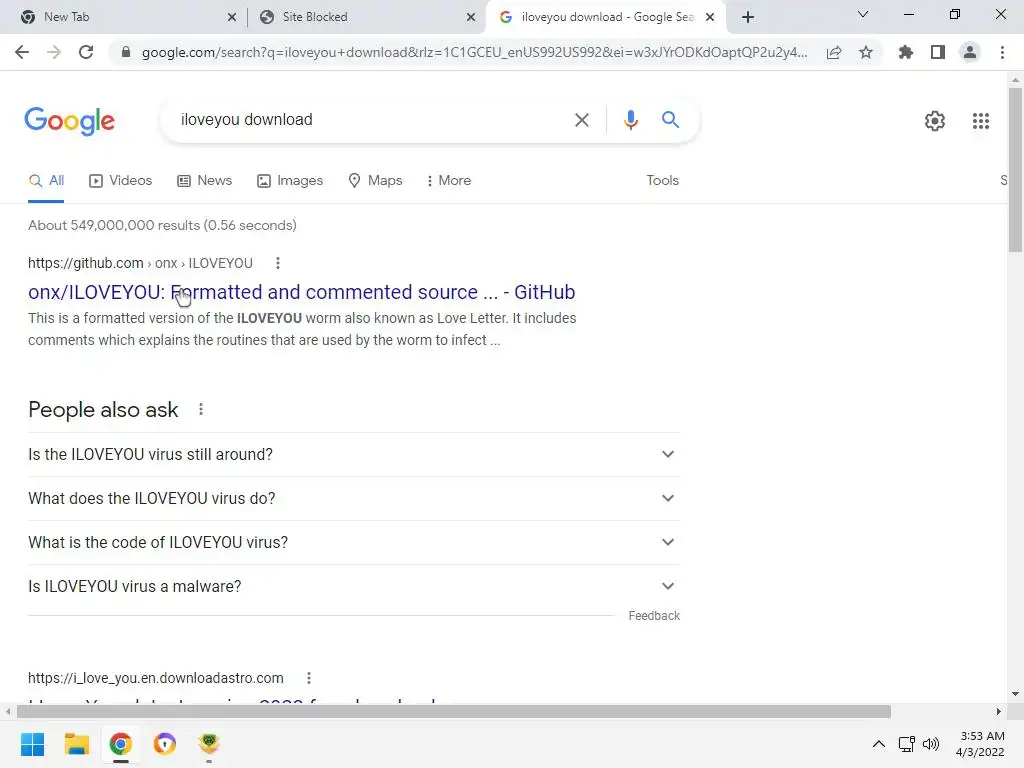This screenshot has width=1024, height=768.
Task: Open a new browser tab
Action: point(748,17)
